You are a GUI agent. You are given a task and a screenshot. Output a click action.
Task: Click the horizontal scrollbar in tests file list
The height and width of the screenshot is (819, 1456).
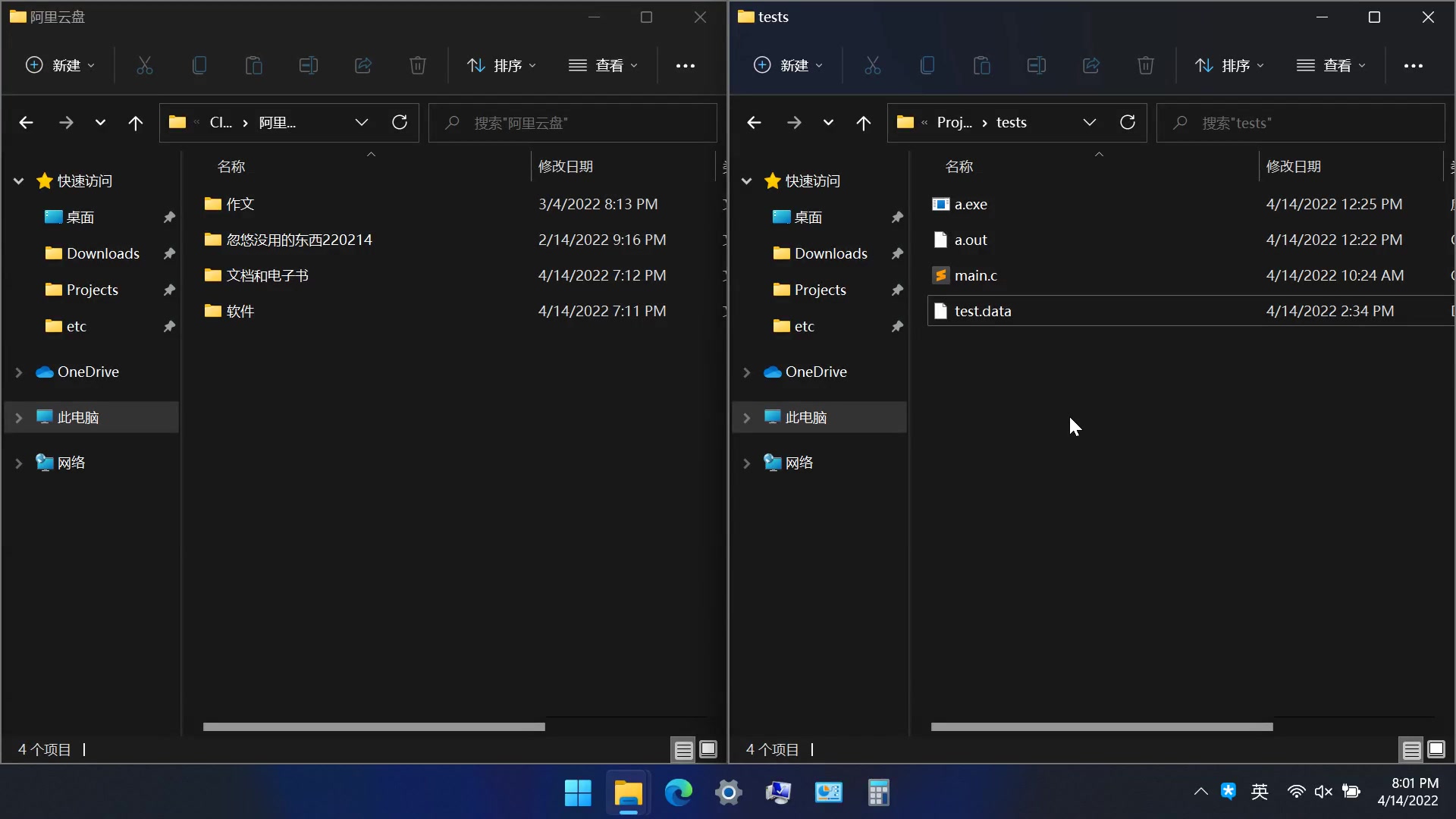point(1101,726)
